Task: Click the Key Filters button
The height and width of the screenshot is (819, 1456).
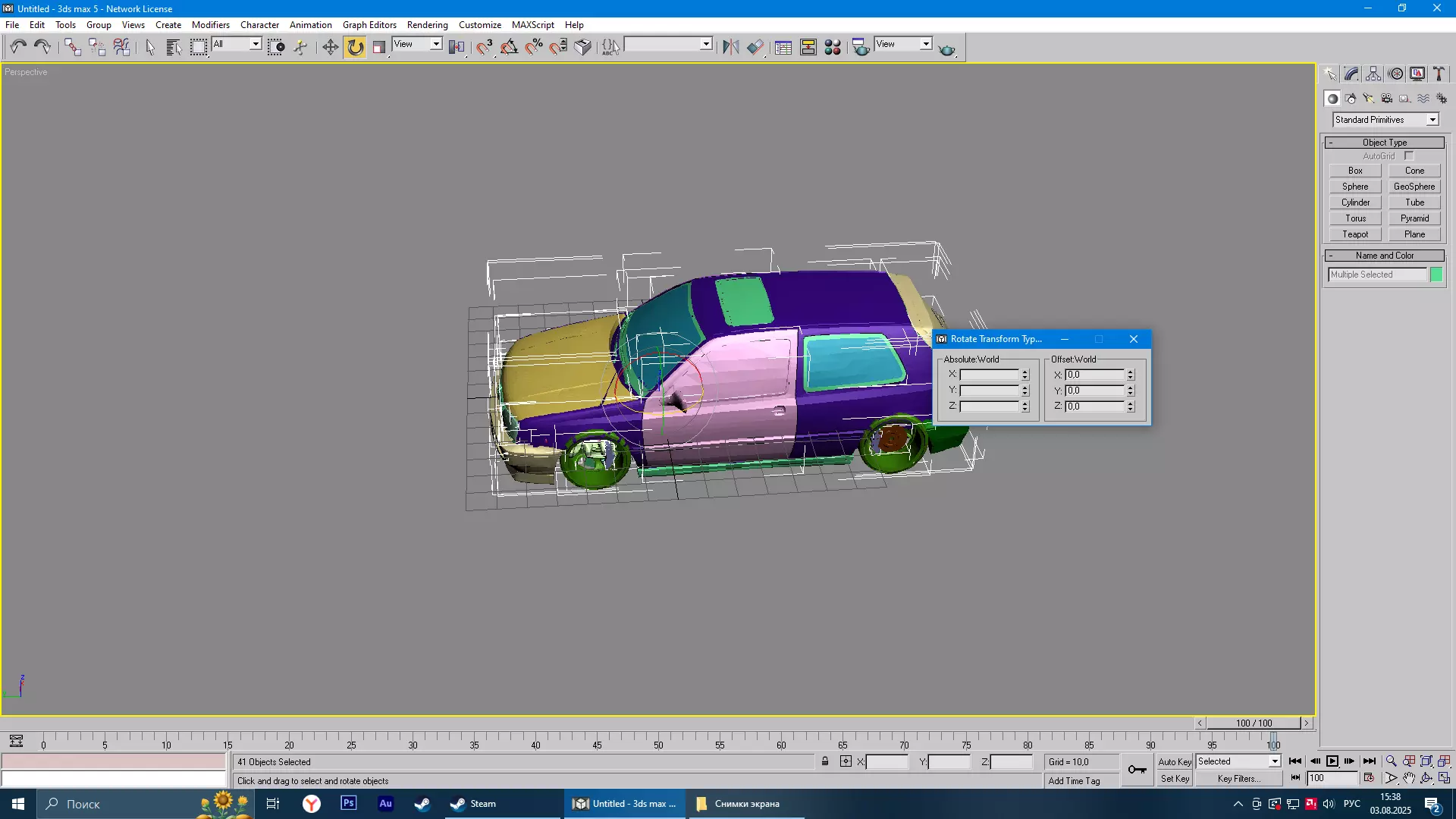Action: (x=1239, y=779)
